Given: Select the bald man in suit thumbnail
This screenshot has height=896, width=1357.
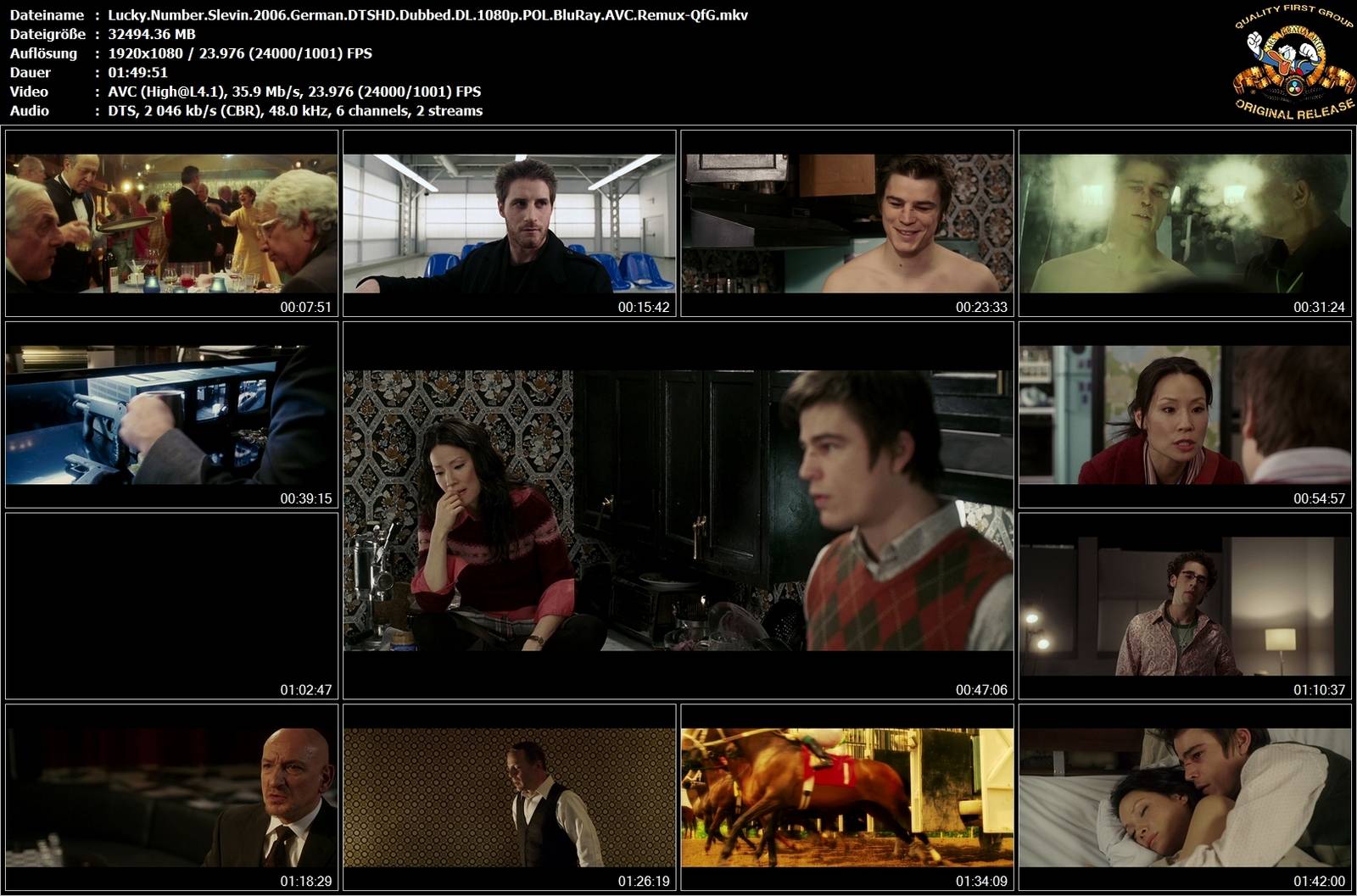Looking at the screenshot, I should coord(171,798).
